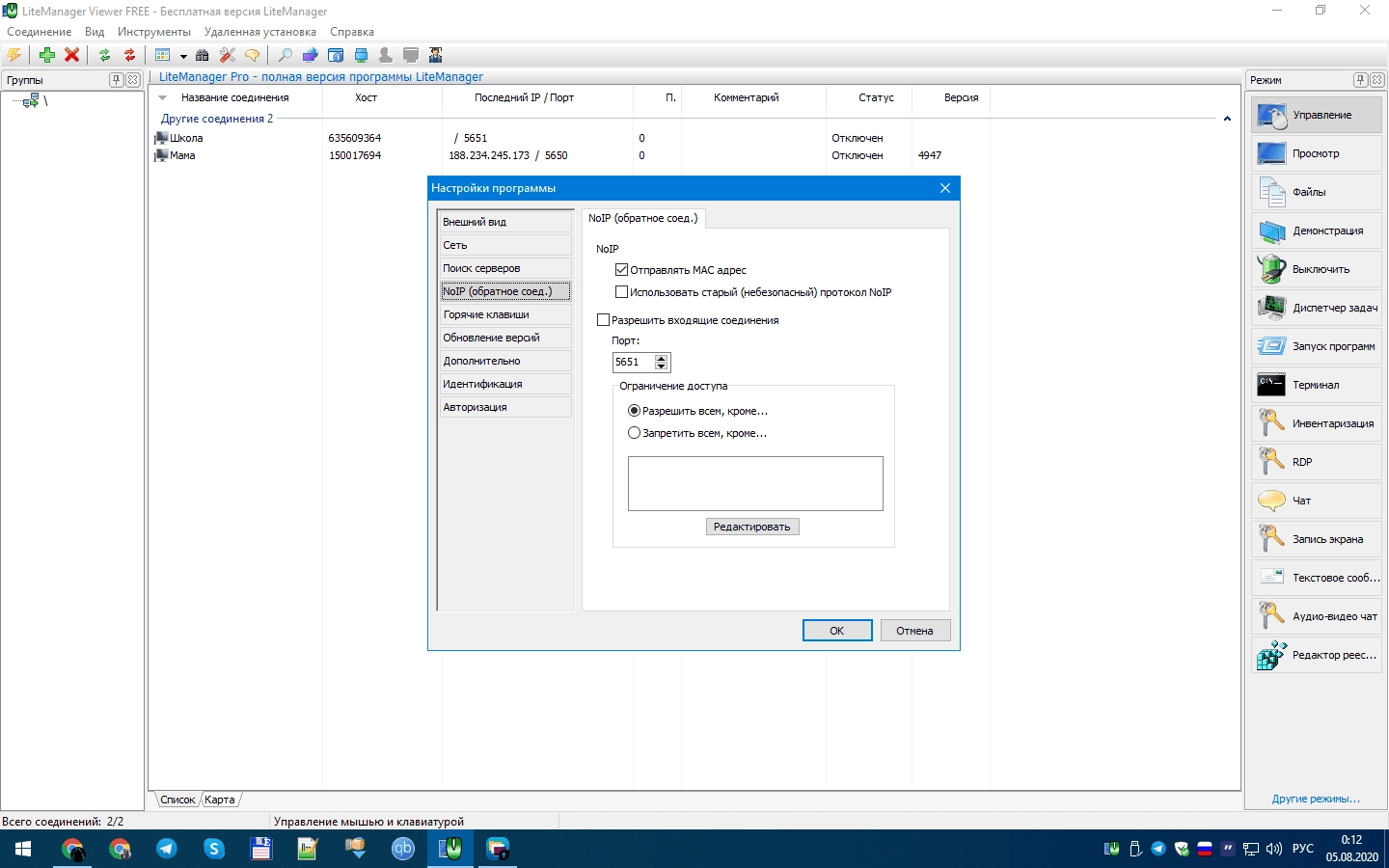The image size is (1389, 868).
Task: Select the Файлы mode
Action: 1317,192
